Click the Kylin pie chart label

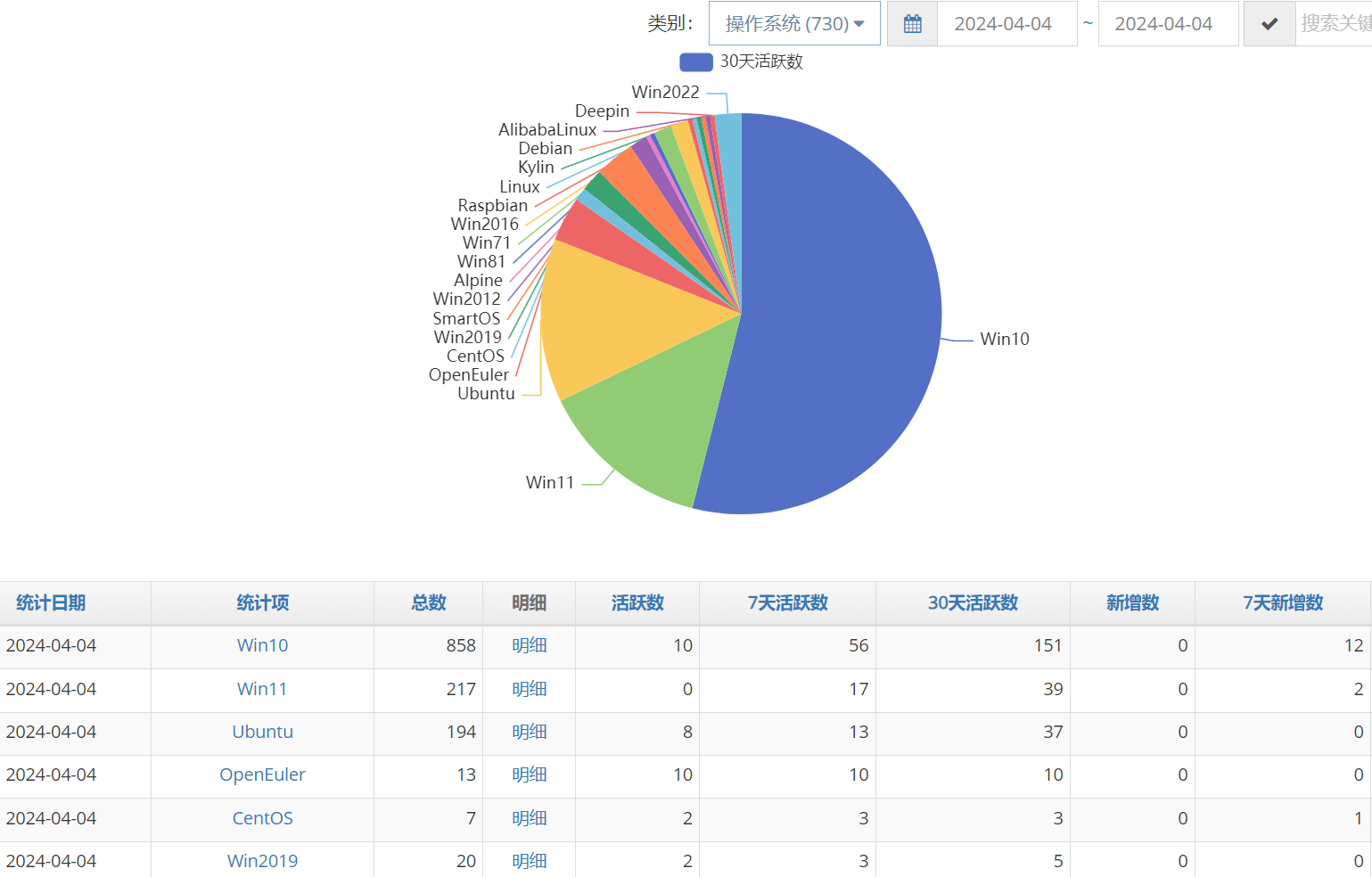pos(536,167)
